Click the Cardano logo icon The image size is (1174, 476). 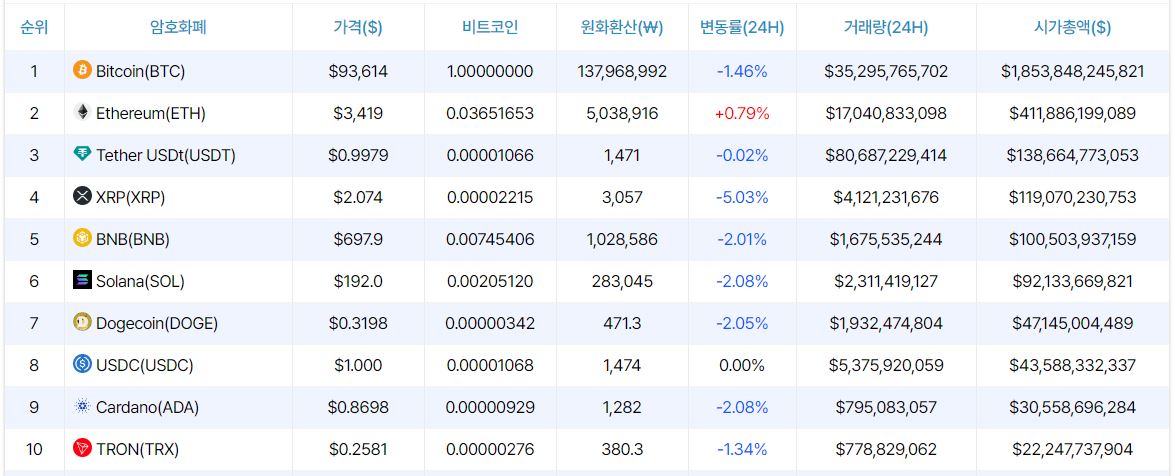tap(82, 406)
